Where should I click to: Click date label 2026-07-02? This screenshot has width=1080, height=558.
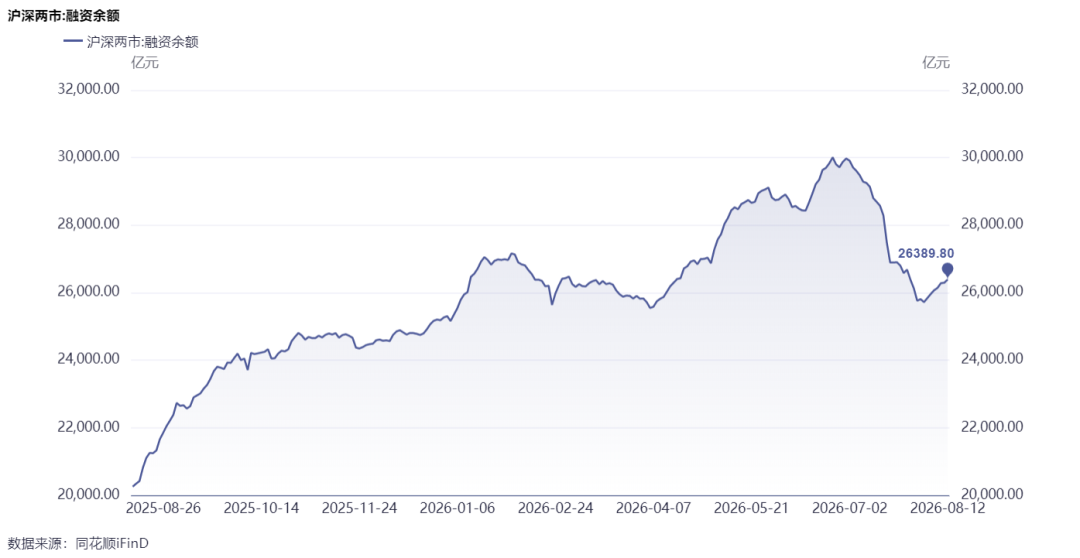[x=850, y=508]
